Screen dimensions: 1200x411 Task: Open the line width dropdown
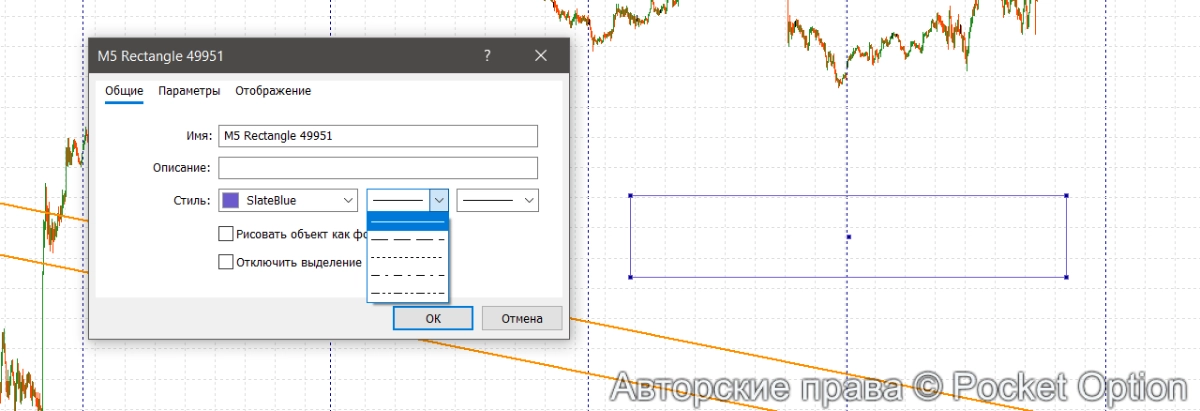tap(498, 201)
